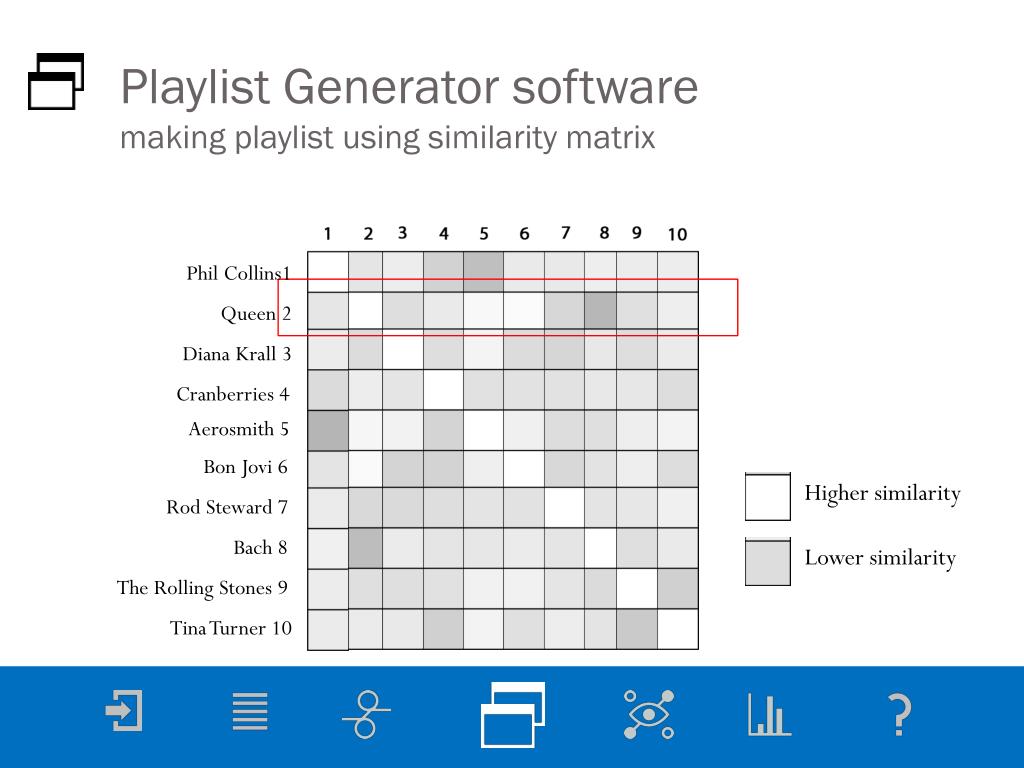Select the Bon Jovi 6 row label

(x=246, y=468)
